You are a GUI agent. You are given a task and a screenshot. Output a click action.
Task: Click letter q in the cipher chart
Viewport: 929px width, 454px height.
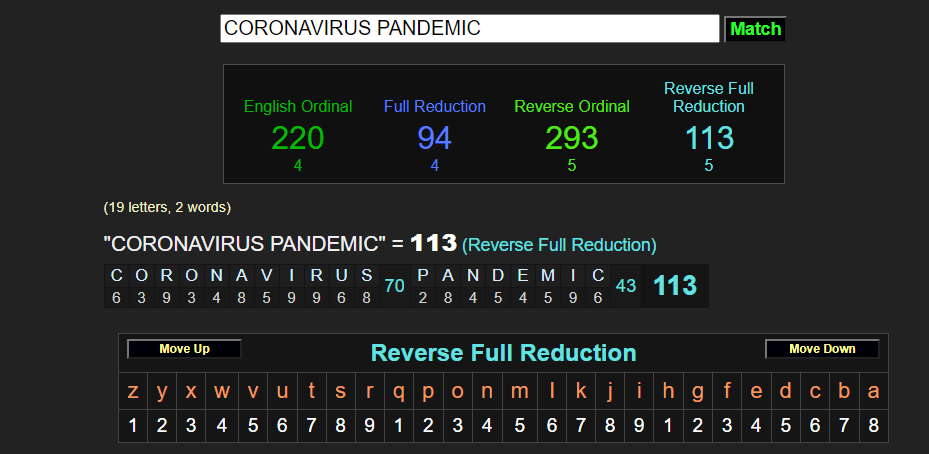click(x=399, y=392)
